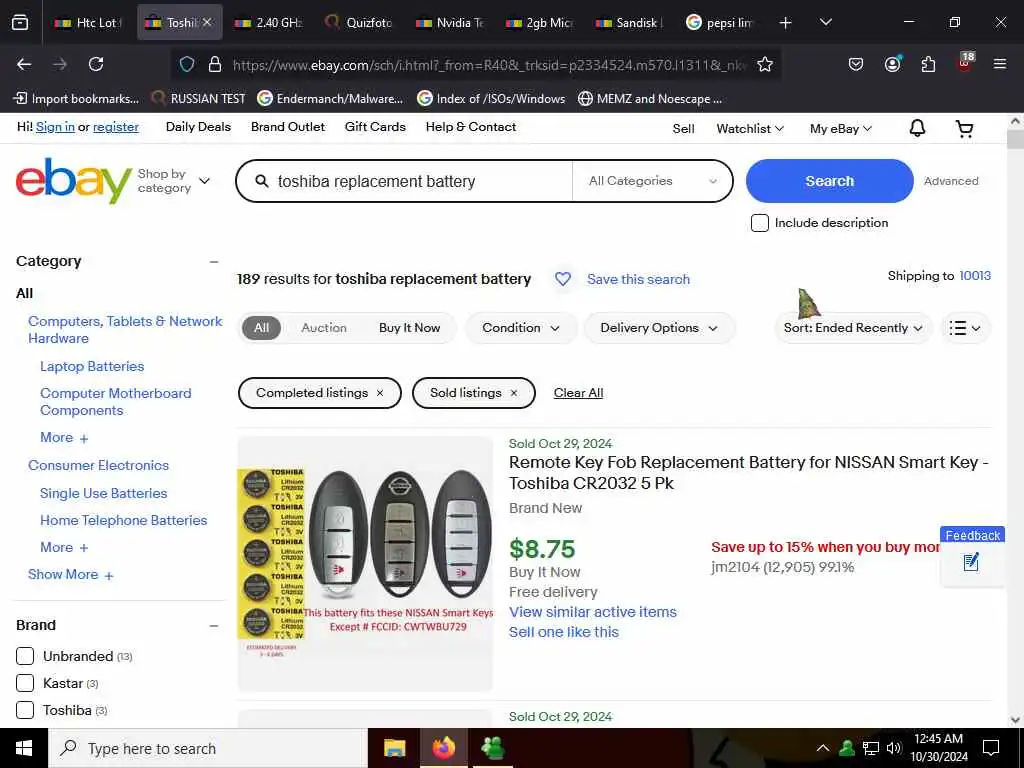The image size is (1024, 768).
Task: Switch to pepsi Google tab
Action: pyautogui.click(x=720, y=23)
